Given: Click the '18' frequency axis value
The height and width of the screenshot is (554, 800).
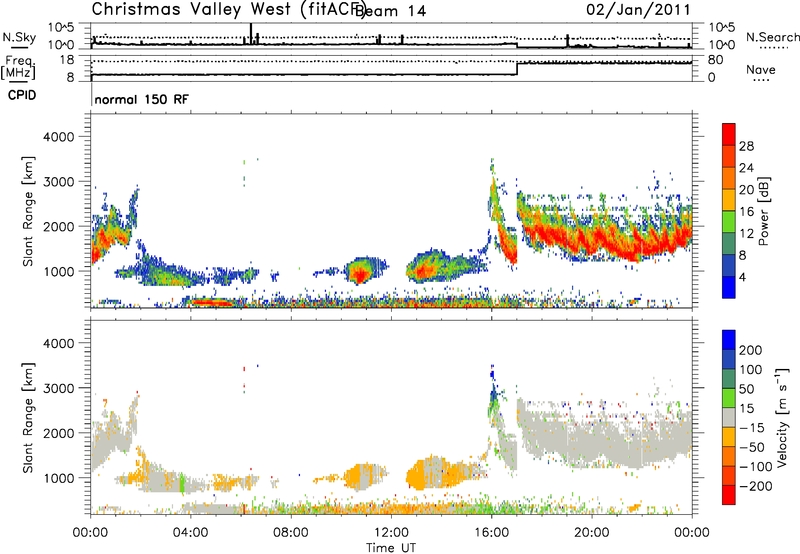Looking at the screenshot, I should click(67, 60).
